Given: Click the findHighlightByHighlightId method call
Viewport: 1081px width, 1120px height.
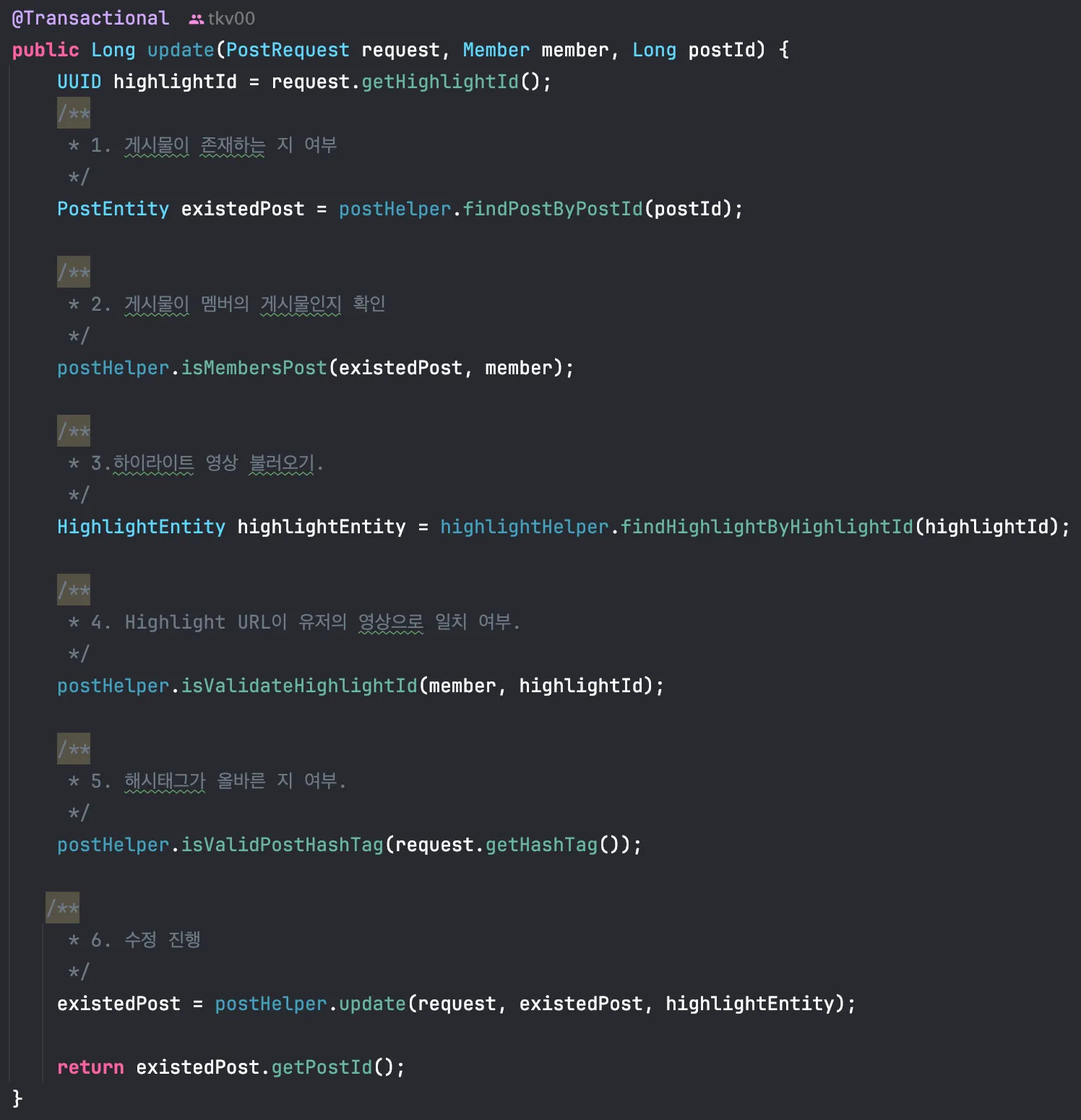Looking at the screenshot, I should (767, 527).
